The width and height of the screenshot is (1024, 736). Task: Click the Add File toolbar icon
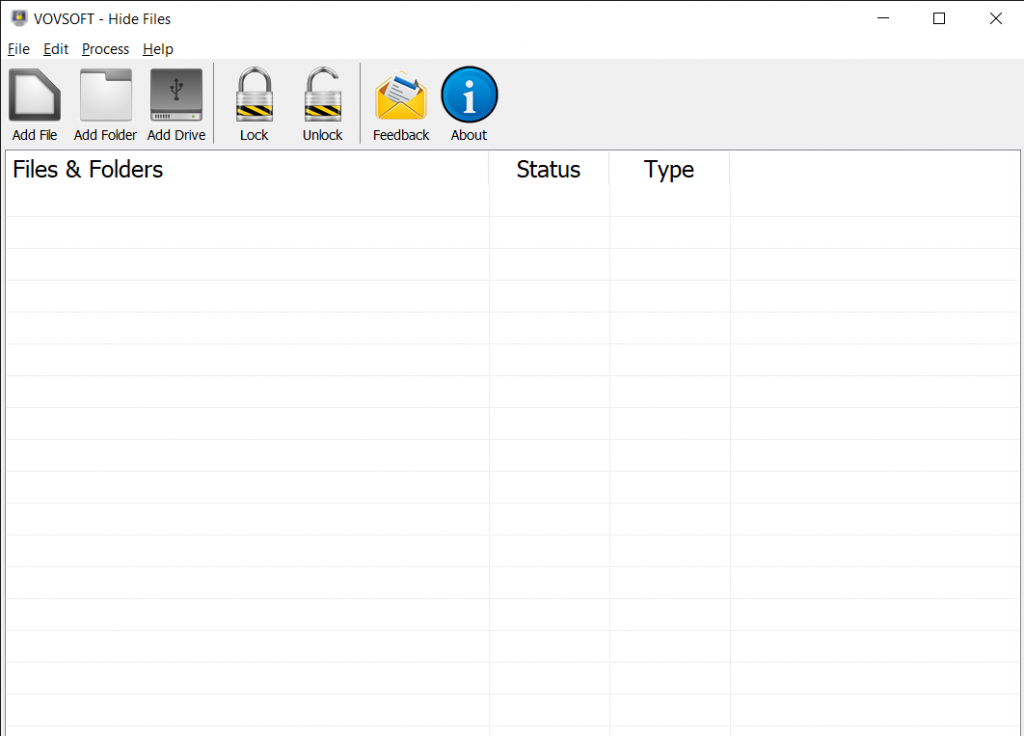tap(35, 95)
